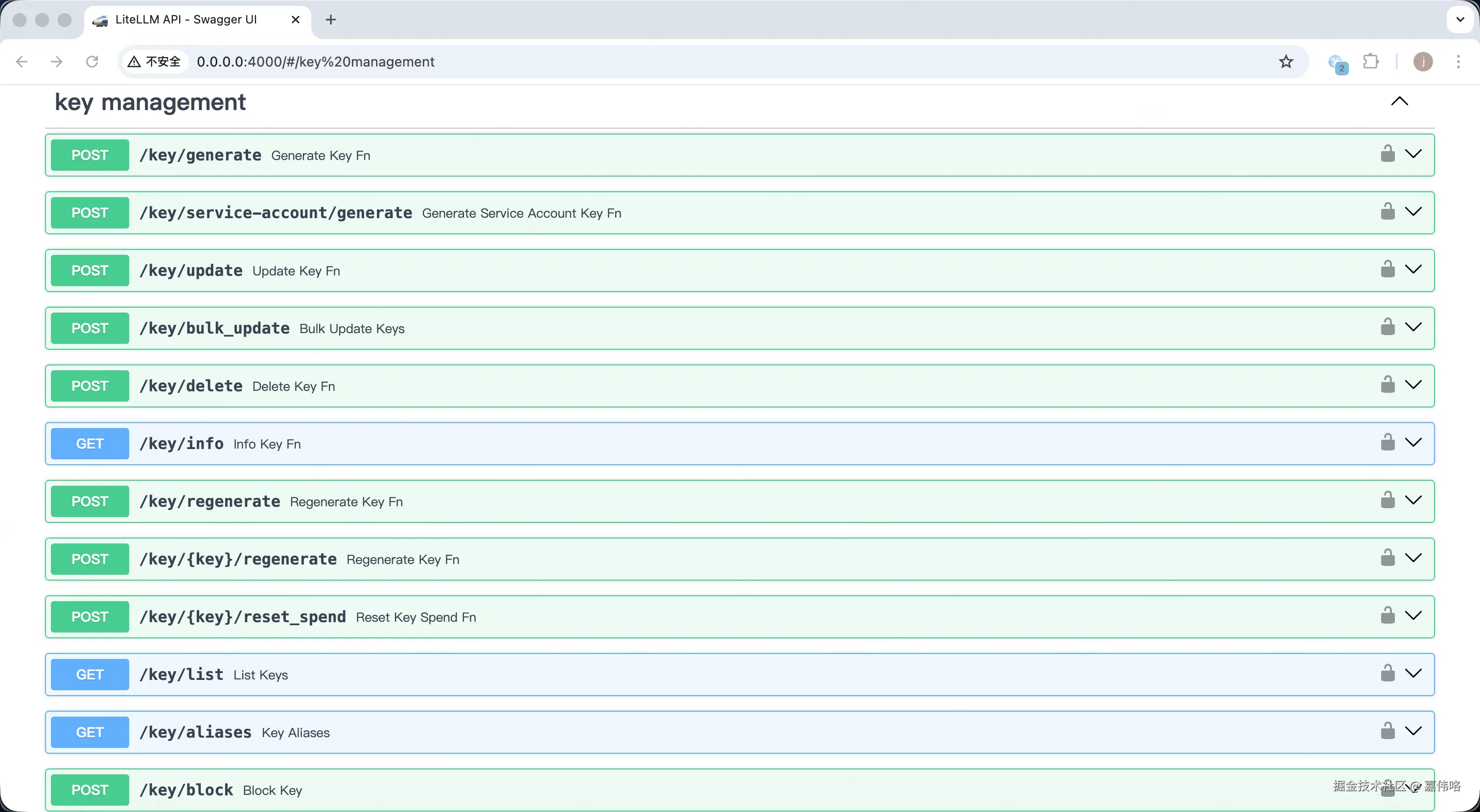1480x812 pixels.
Task: Select the LiteLLM API - Swagger UI tab
Action: click(x=185, y=20)
